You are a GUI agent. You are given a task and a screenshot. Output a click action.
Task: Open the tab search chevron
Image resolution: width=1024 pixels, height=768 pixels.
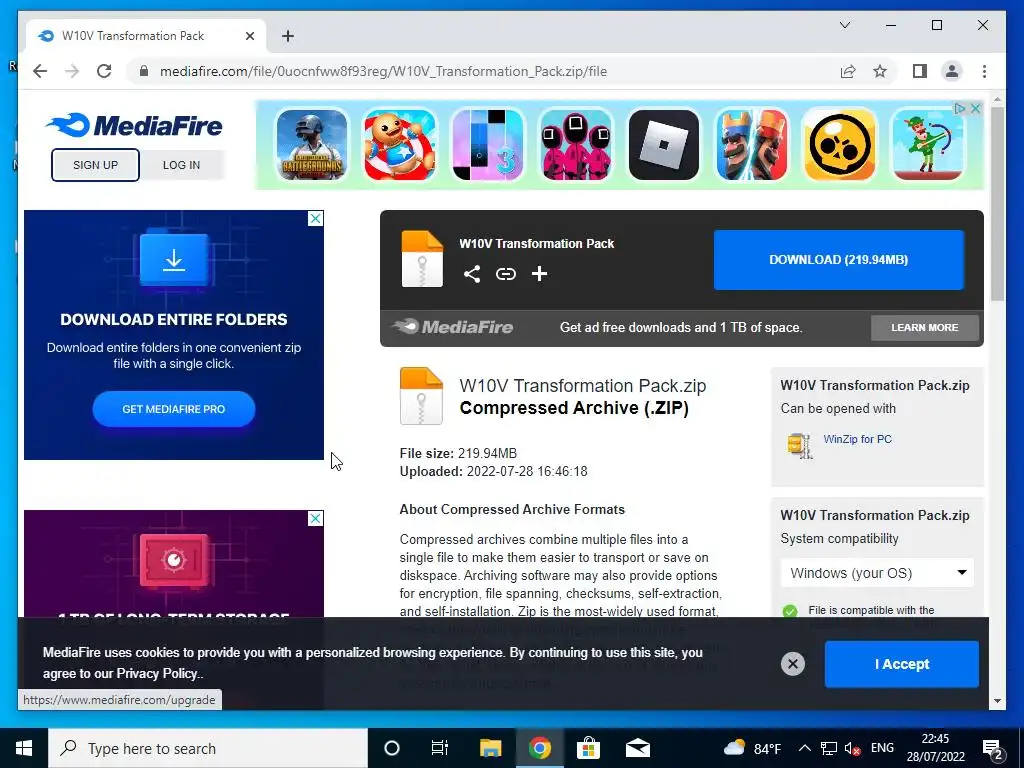tap(844, 25)
